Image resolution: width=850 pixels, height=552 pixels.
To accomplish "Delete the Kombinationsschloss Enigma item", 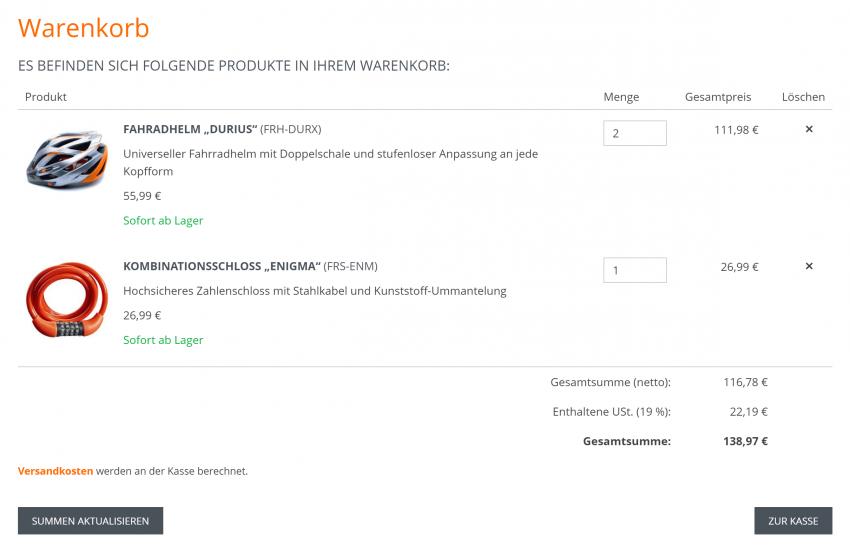I will [x=809, y=266].
